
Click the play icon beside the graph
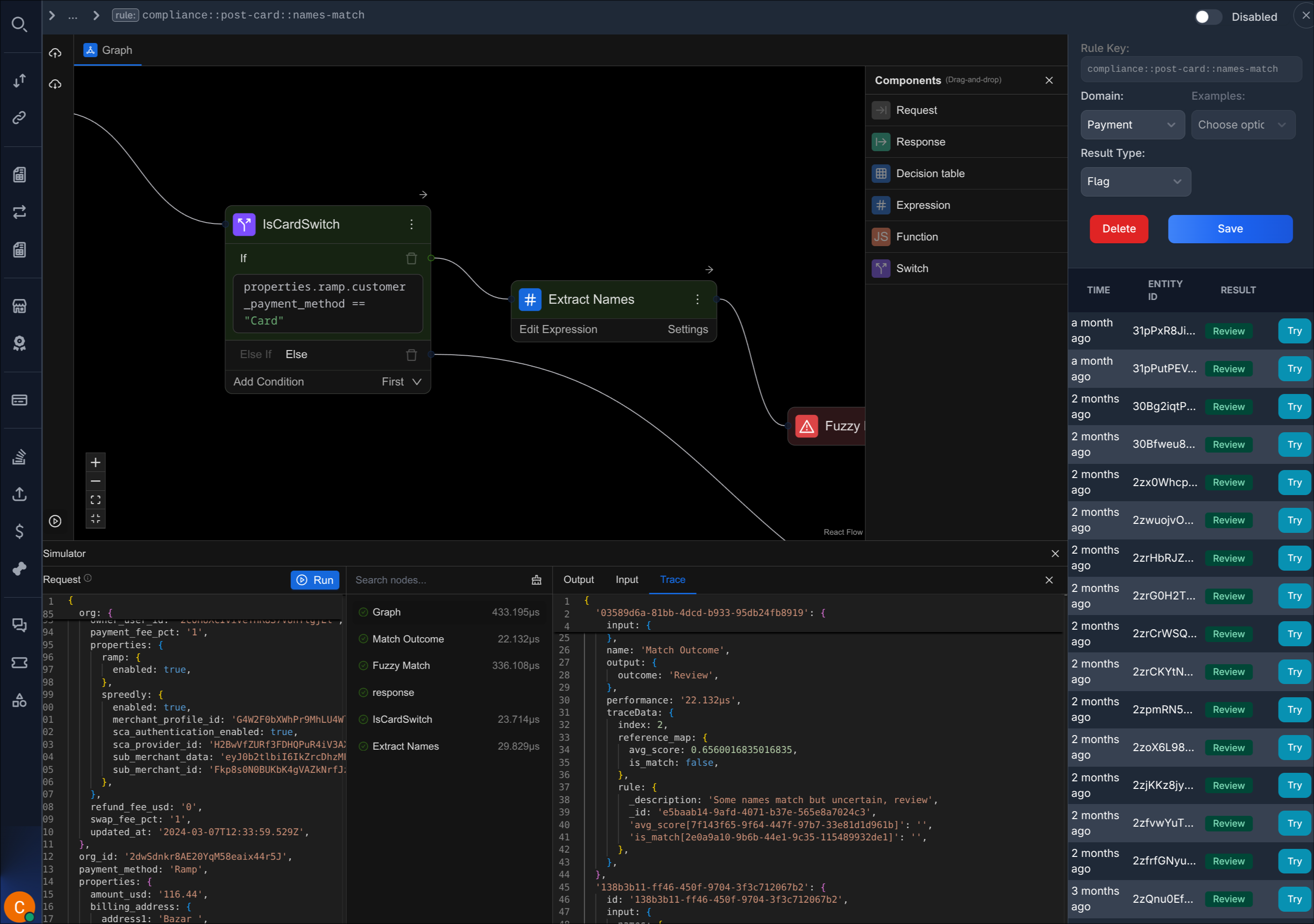point(55,521)
